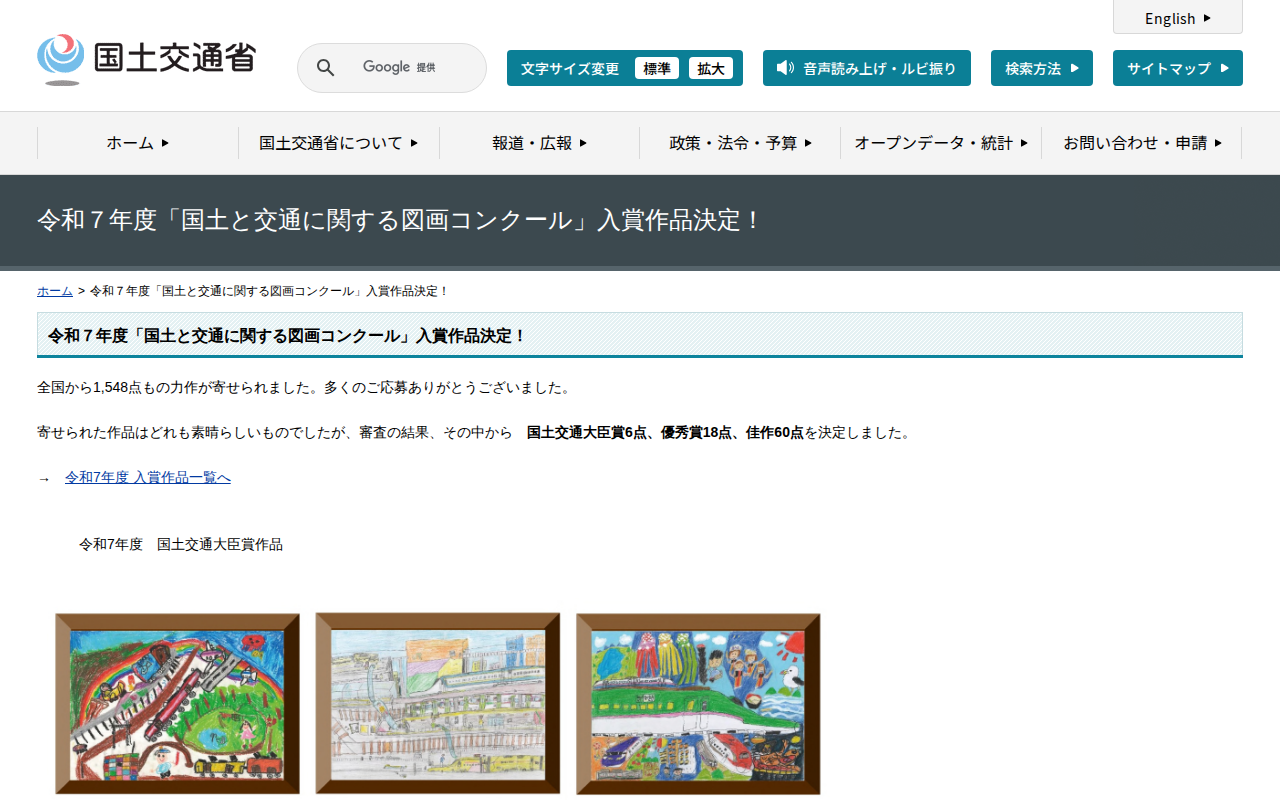The image size is (1280, 800).
Task: Open 検索方法 page
Action: [1042, 68]
